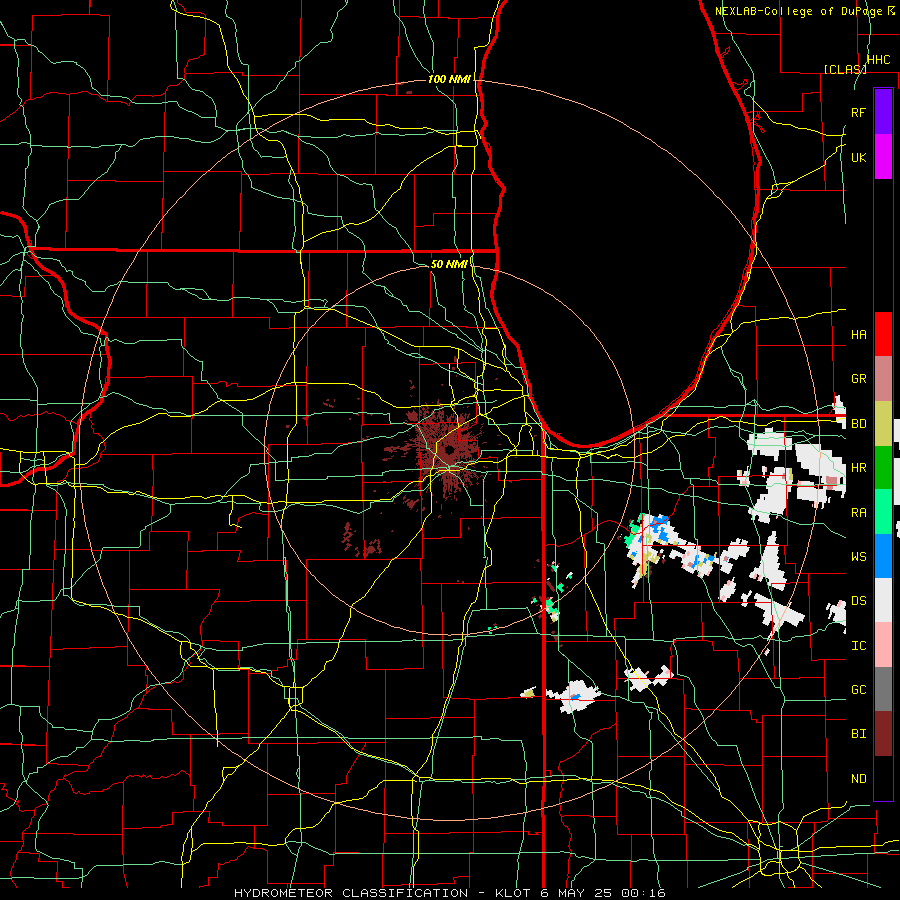
Task: Select the GC gray legend swatch
Action: coord(883,689)
